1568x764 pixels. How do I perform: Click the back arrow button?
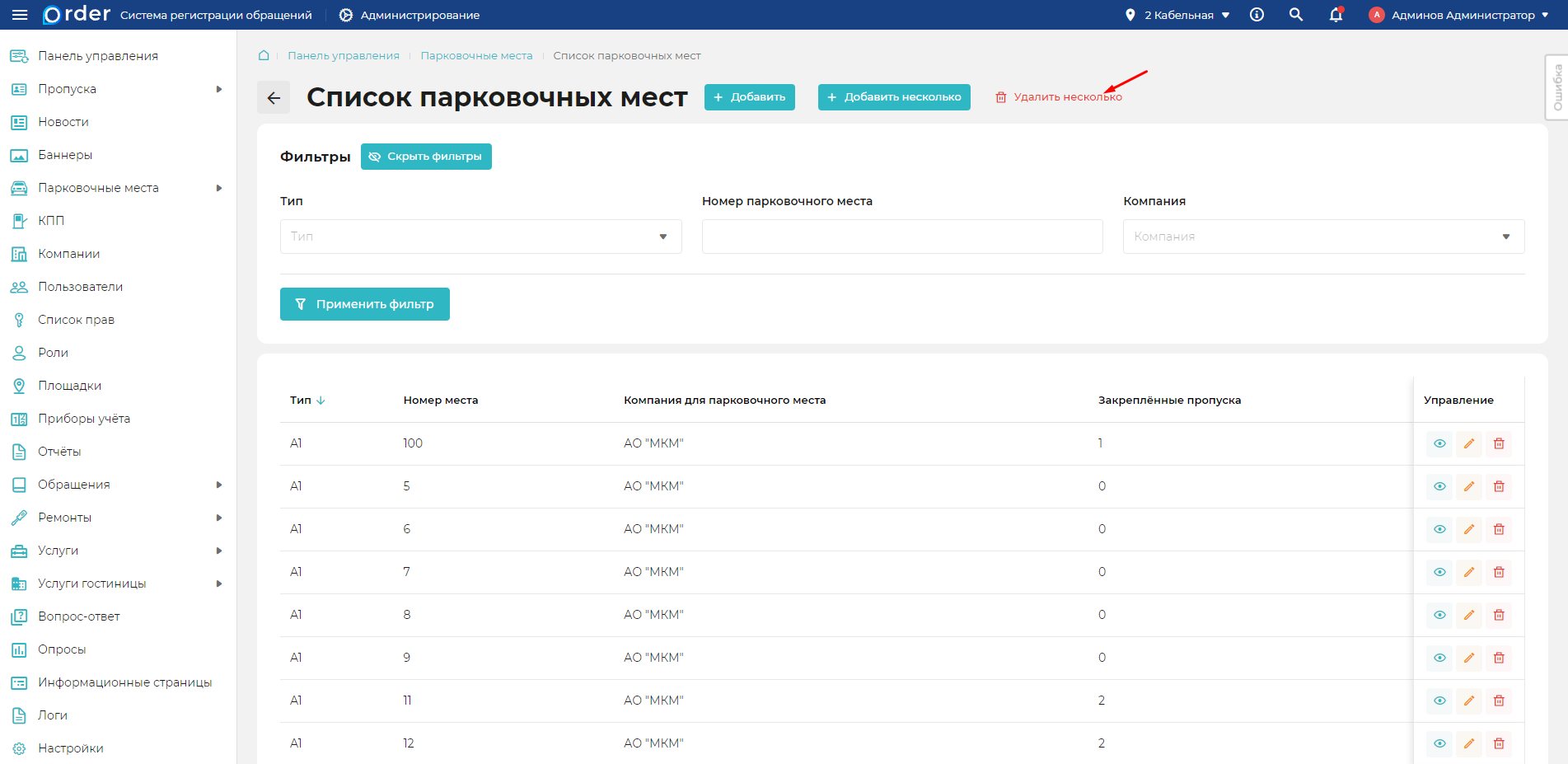(274, 97)
